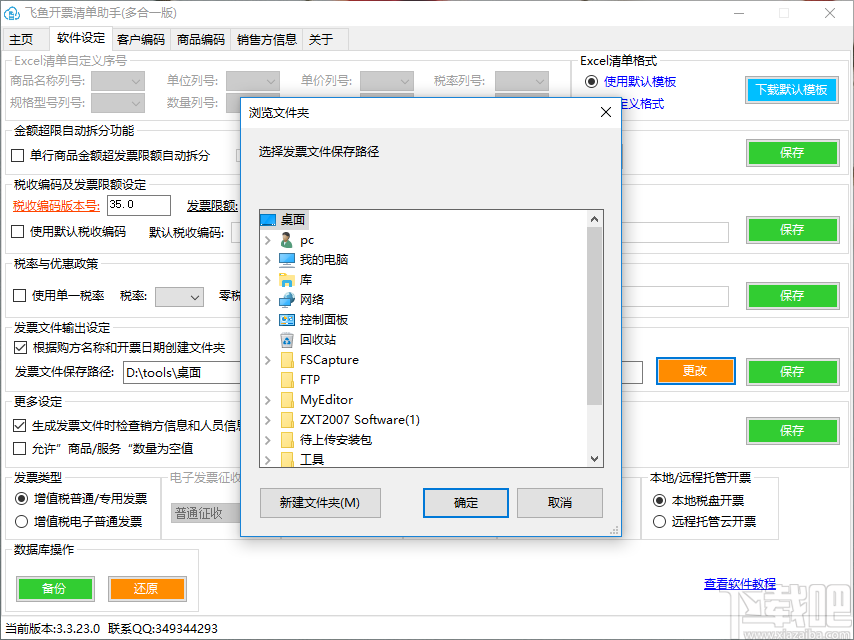Viewport: 854px width, 640px height.
Task: Click the My Computer (我的电脑) icon
Action: click(x=289, y=260)
